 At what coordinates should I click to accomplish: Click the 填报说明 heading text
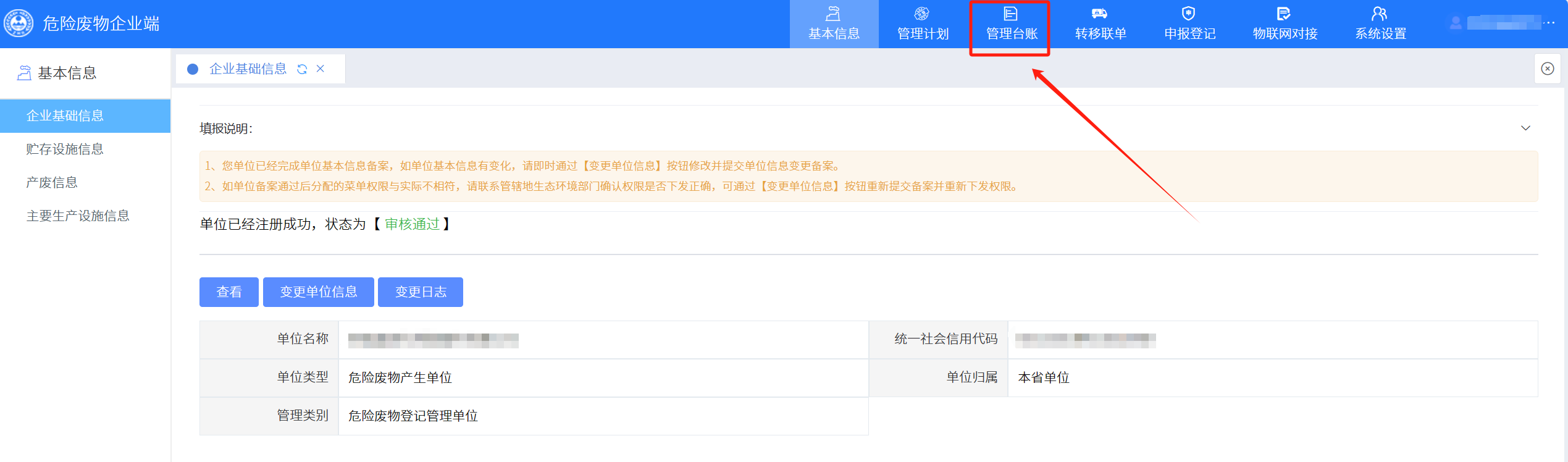[226, 128]
